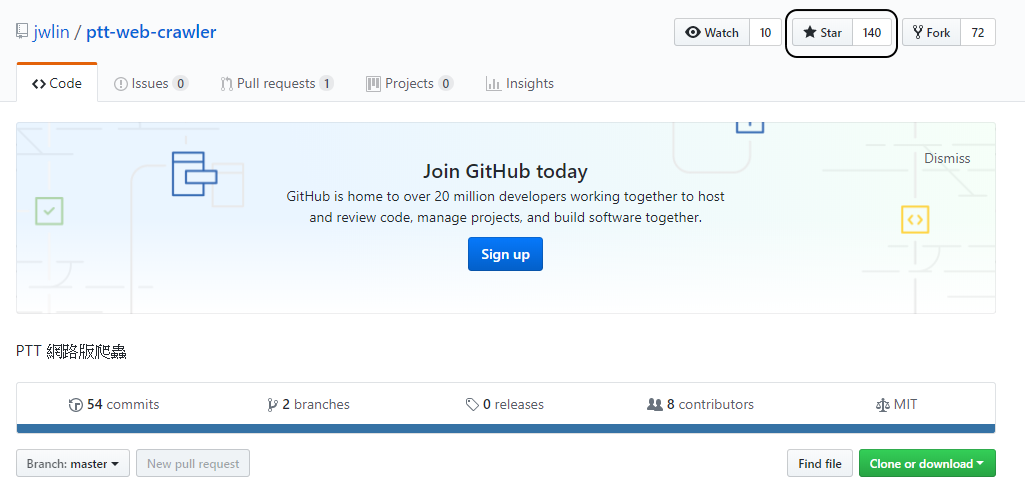
Task: Click the fork icon on Fork button
Action: click(x=918, y=33)
